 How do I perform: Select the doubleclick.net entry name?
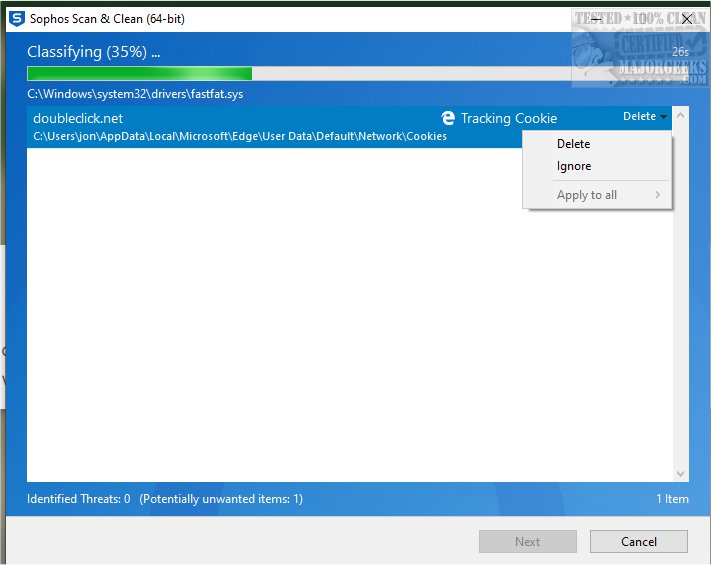78,118
